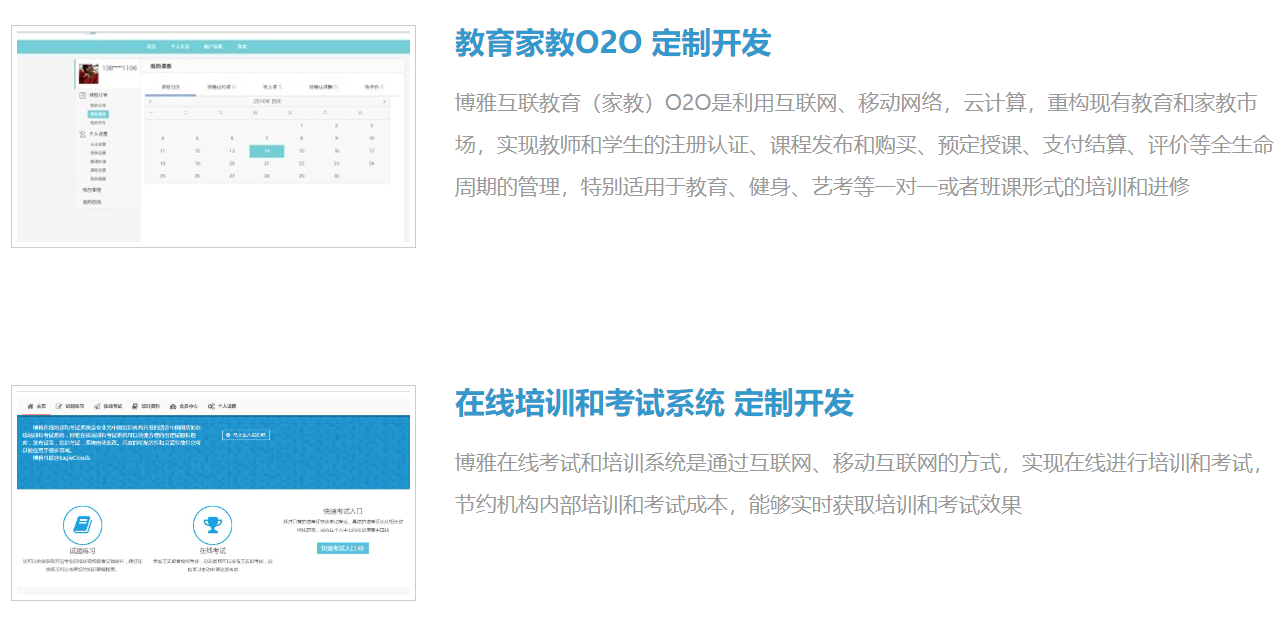Click the 课程订单 sidebar icon
Screen dimensions: 1286x637
pos(83,95)
